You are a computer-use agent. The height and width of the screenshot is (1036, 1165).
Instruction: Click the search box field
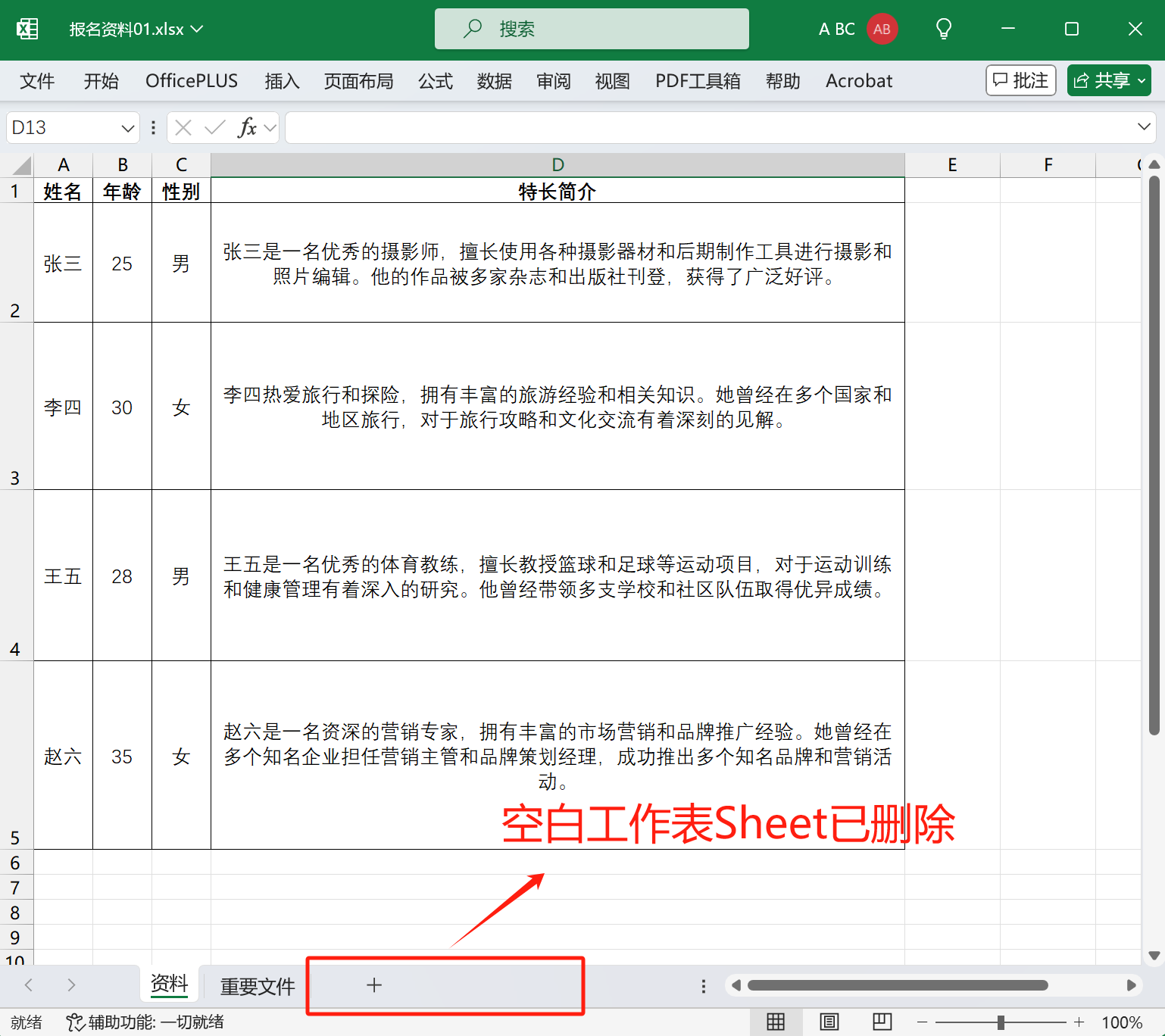coord(592,29)
